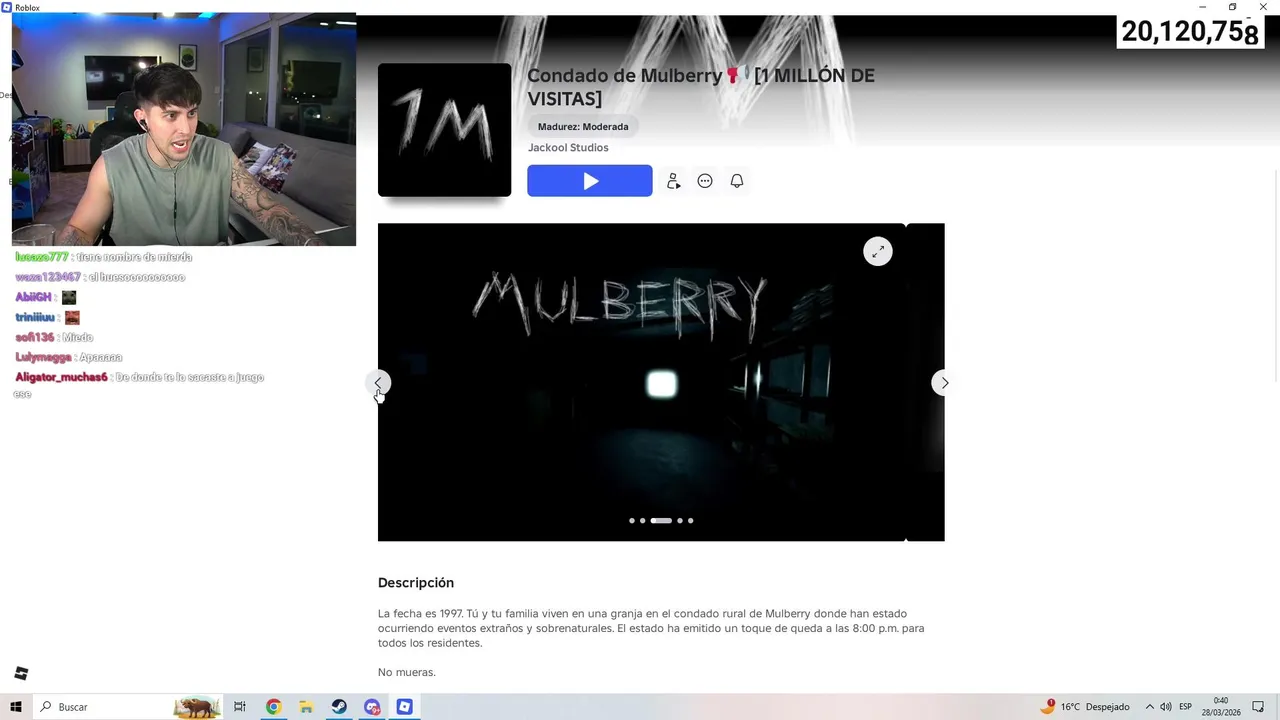Open the 1M game icon thumbnail
The image size is (1280, 720).
click(444, 130)
